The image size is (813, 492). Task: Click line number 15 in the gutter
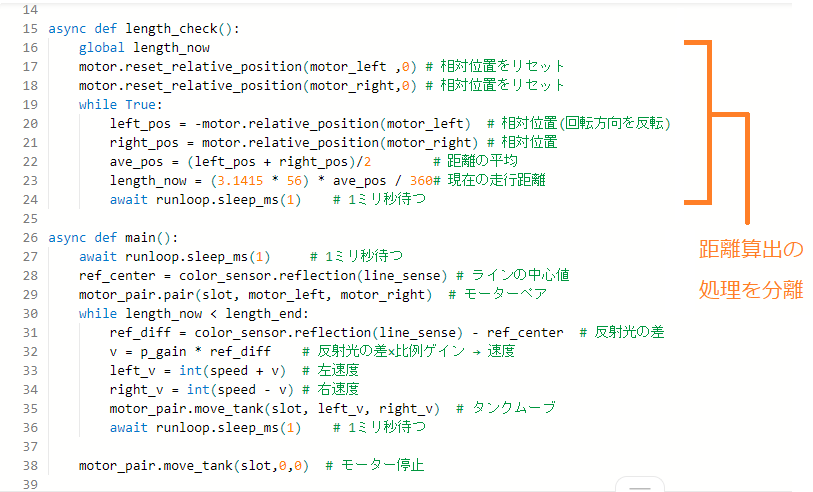point(28,28)
